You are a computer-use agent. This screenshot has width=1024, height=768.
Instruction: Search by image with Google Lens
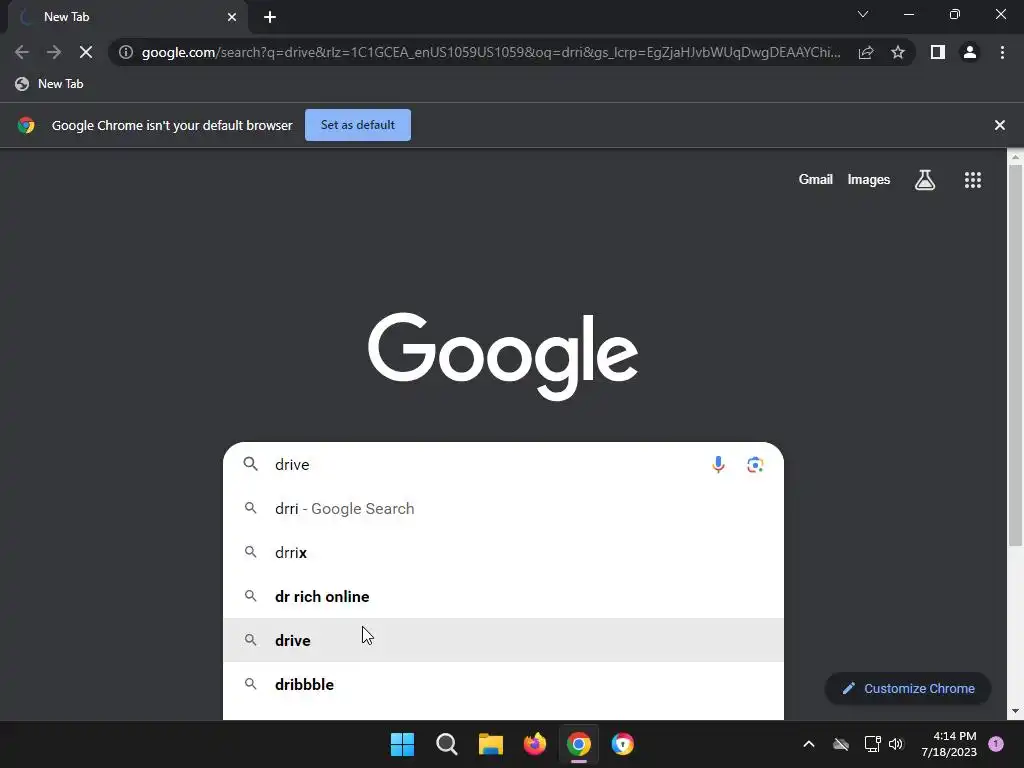pos(755,464)
